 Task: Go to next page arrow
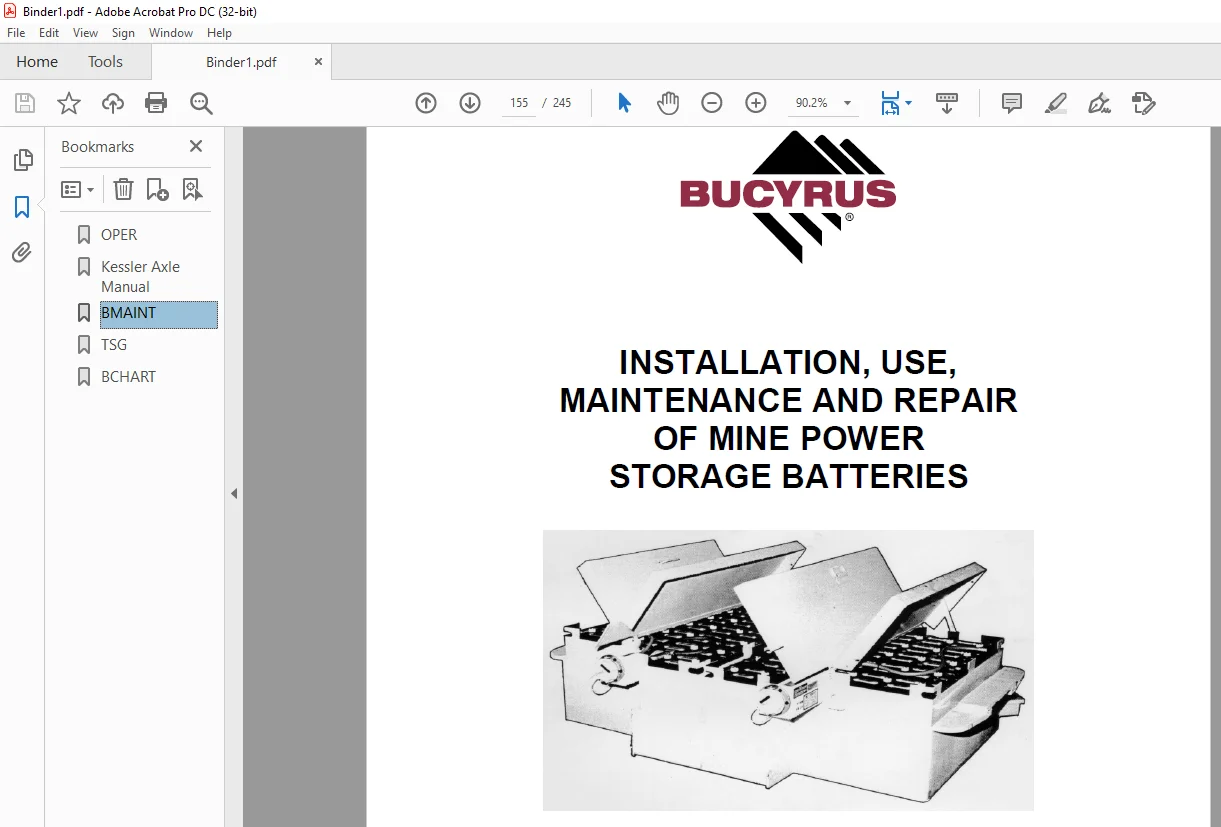(x=470, y=103)
